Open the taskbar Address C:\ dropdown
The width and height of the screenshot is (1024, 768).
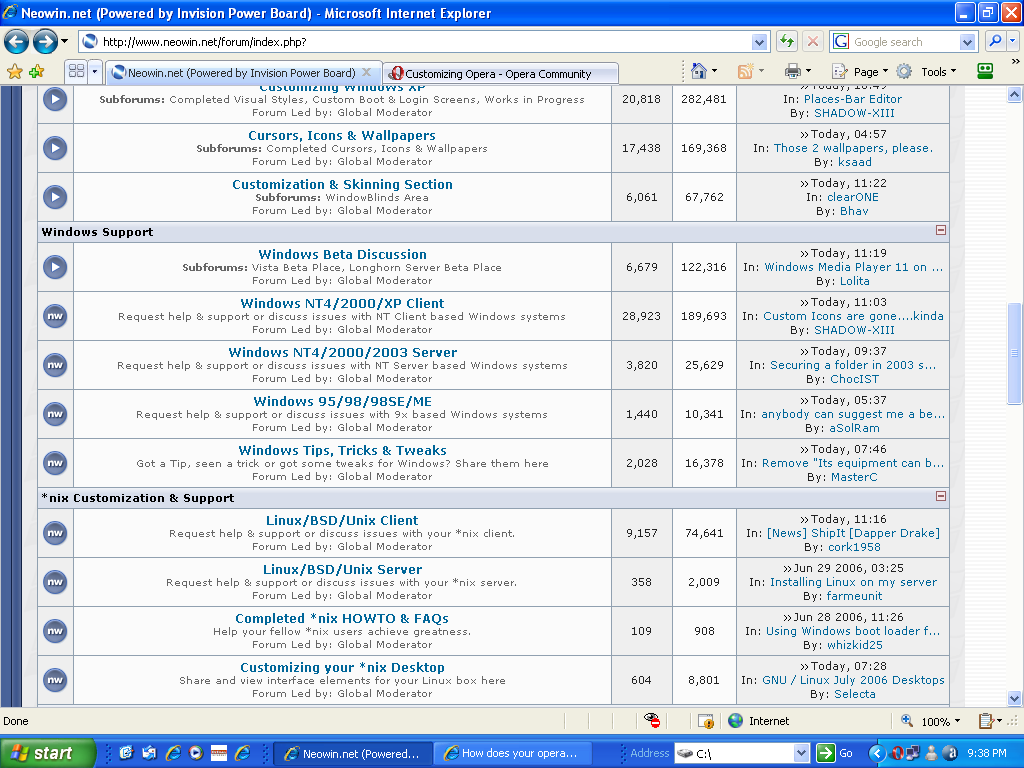[801, 754]
